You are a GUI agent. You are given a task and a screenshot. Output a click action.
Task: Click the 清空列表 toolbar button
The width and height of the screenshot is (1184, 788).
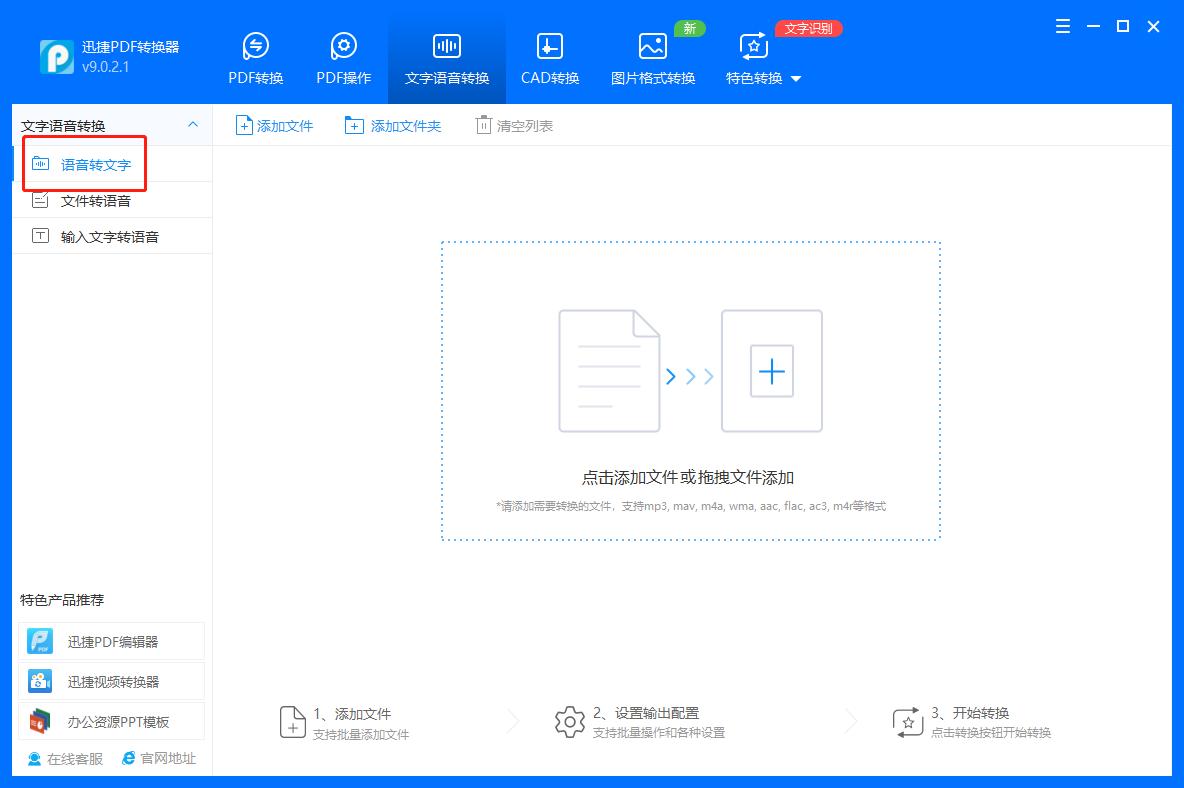pyautogui.click(x=514, y=125)
